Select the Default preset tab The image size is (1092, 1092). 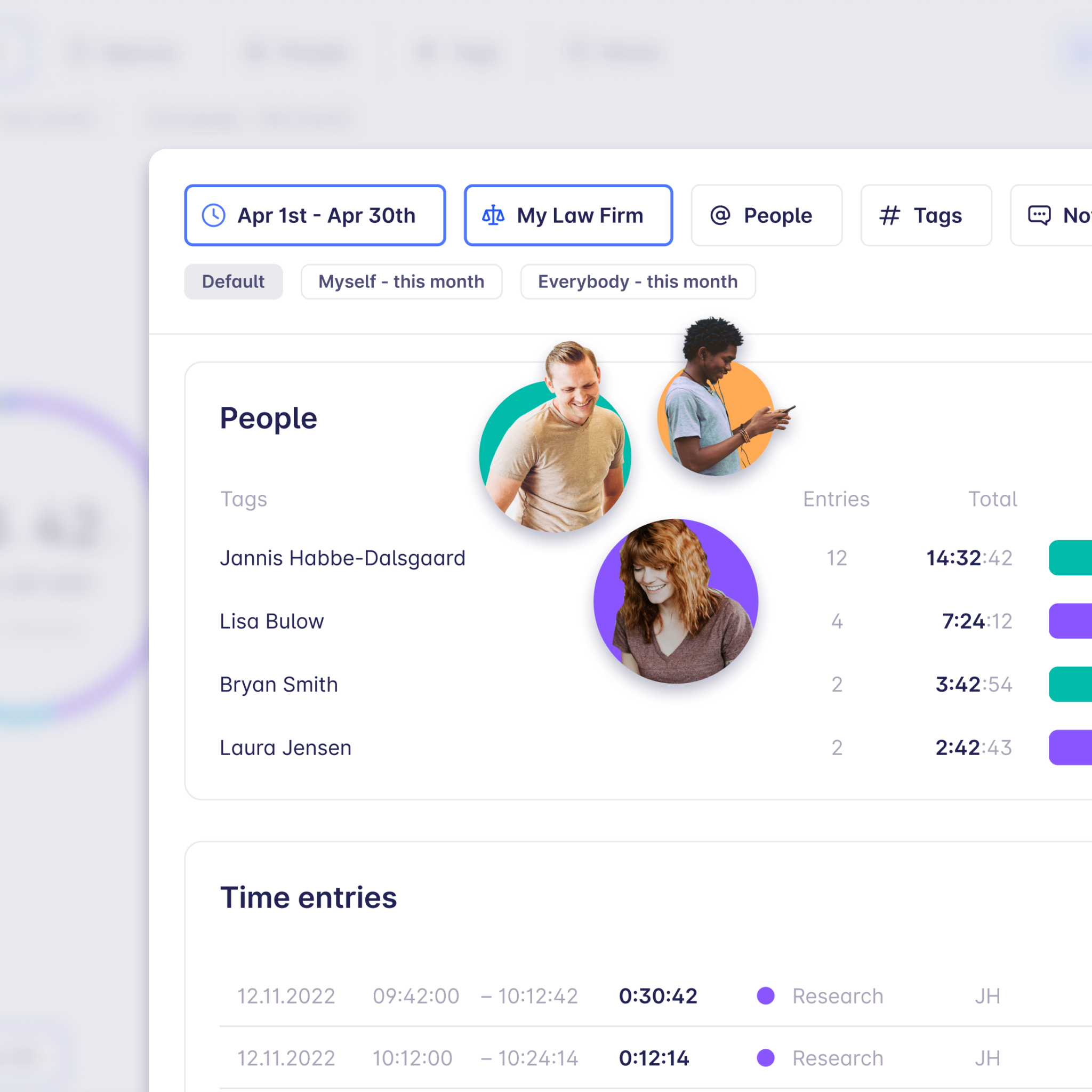point(234,282)
